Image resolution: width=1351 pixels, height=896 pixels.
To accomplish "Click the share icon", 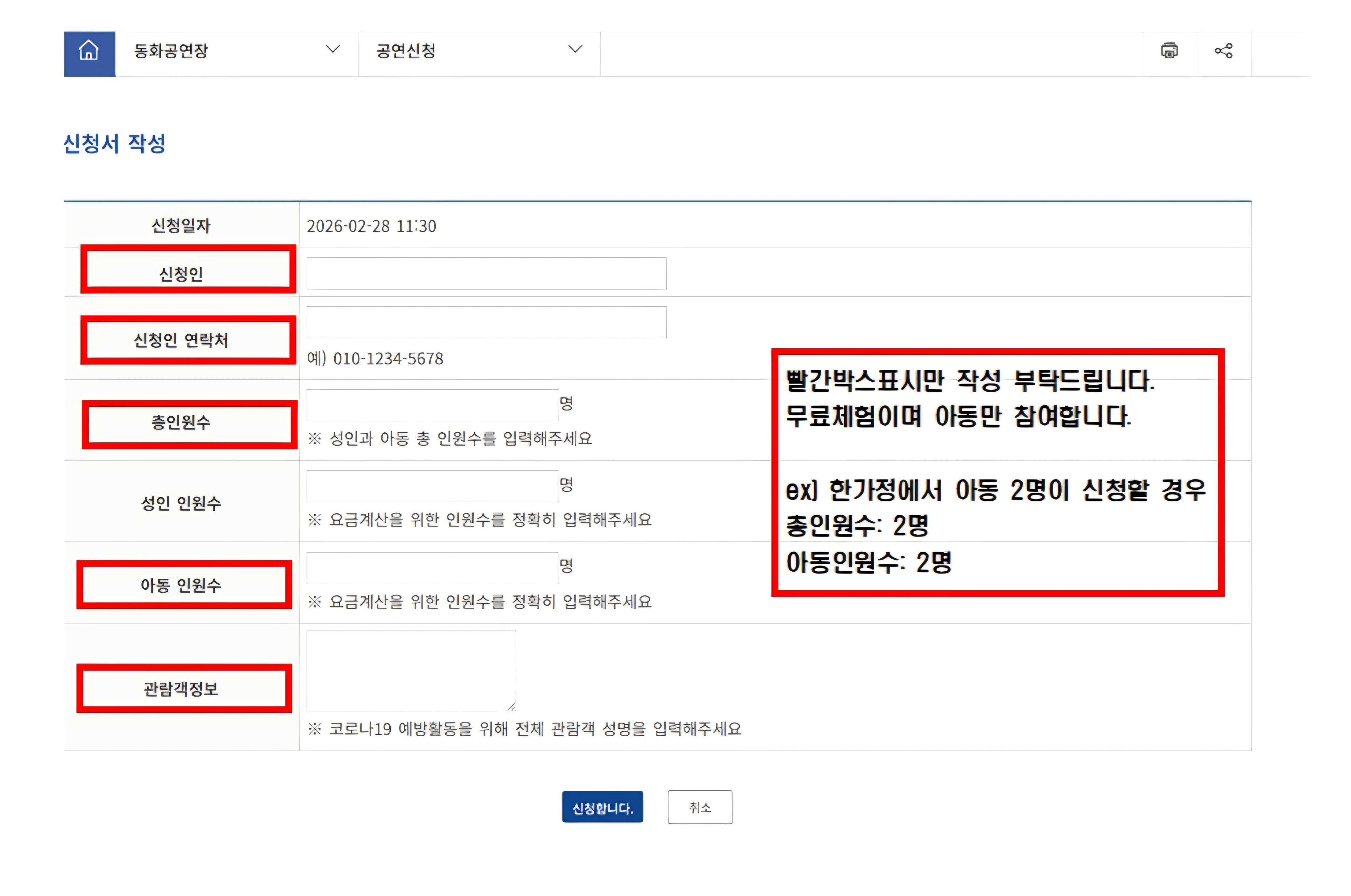I will (1224, 51).
